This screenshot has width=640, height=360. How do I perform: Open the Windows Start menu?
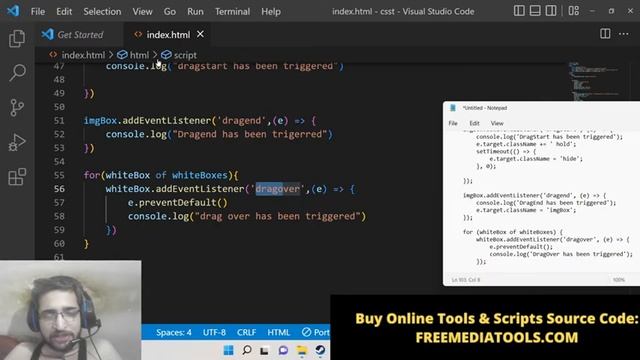229,350
